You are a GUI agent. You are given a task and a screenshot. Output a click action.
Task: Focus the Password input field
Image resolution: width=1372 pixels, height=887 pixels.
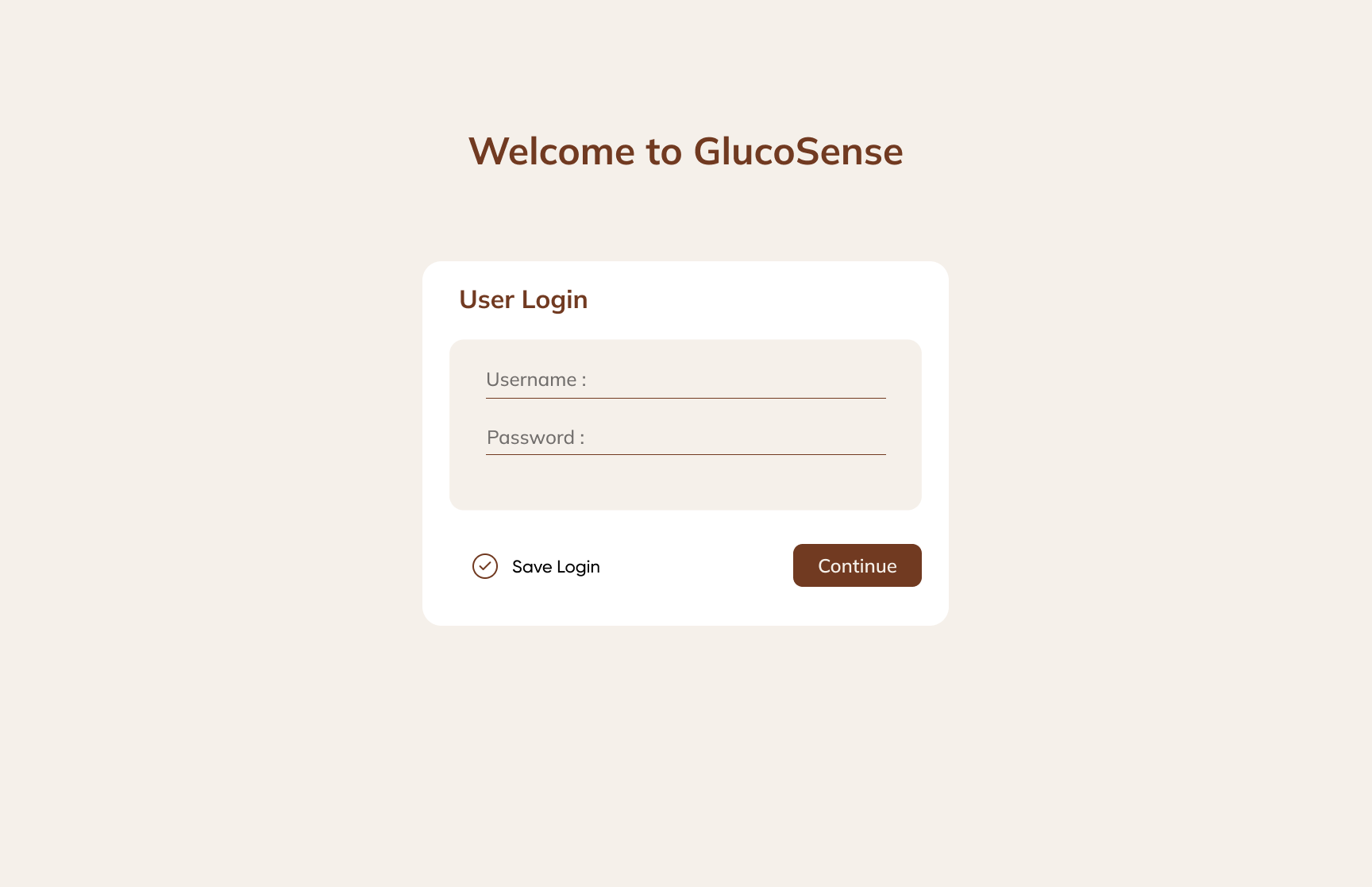(686, 438)
